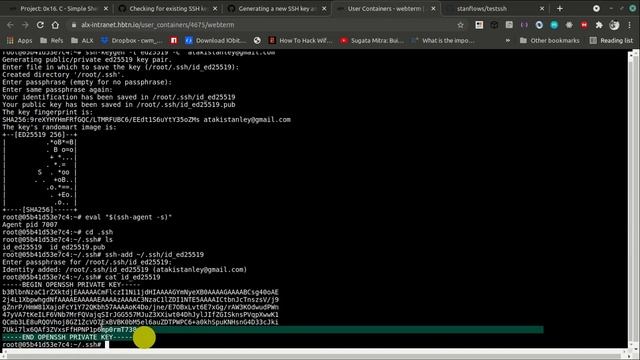Click the '[SHA256]' randomart footer line
This screenshot has height=360, width=640.
tap(40, 210)
